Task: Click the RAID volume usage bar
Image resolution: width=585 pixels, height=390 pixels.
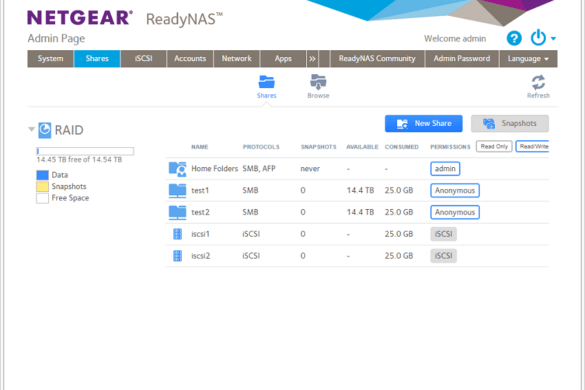Action: coord(85,151)
